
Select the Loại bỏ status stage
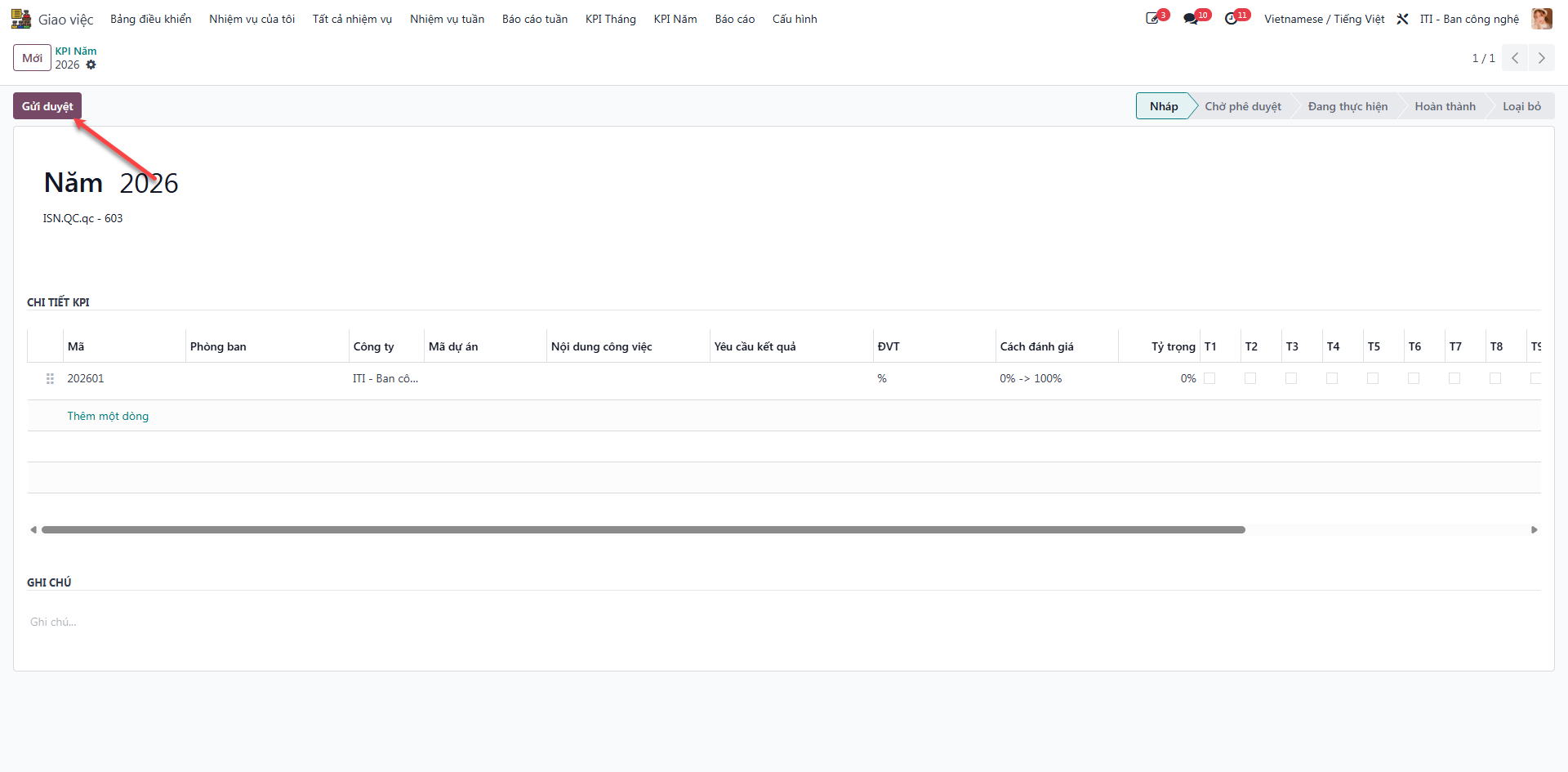(x=1521, y=106)
